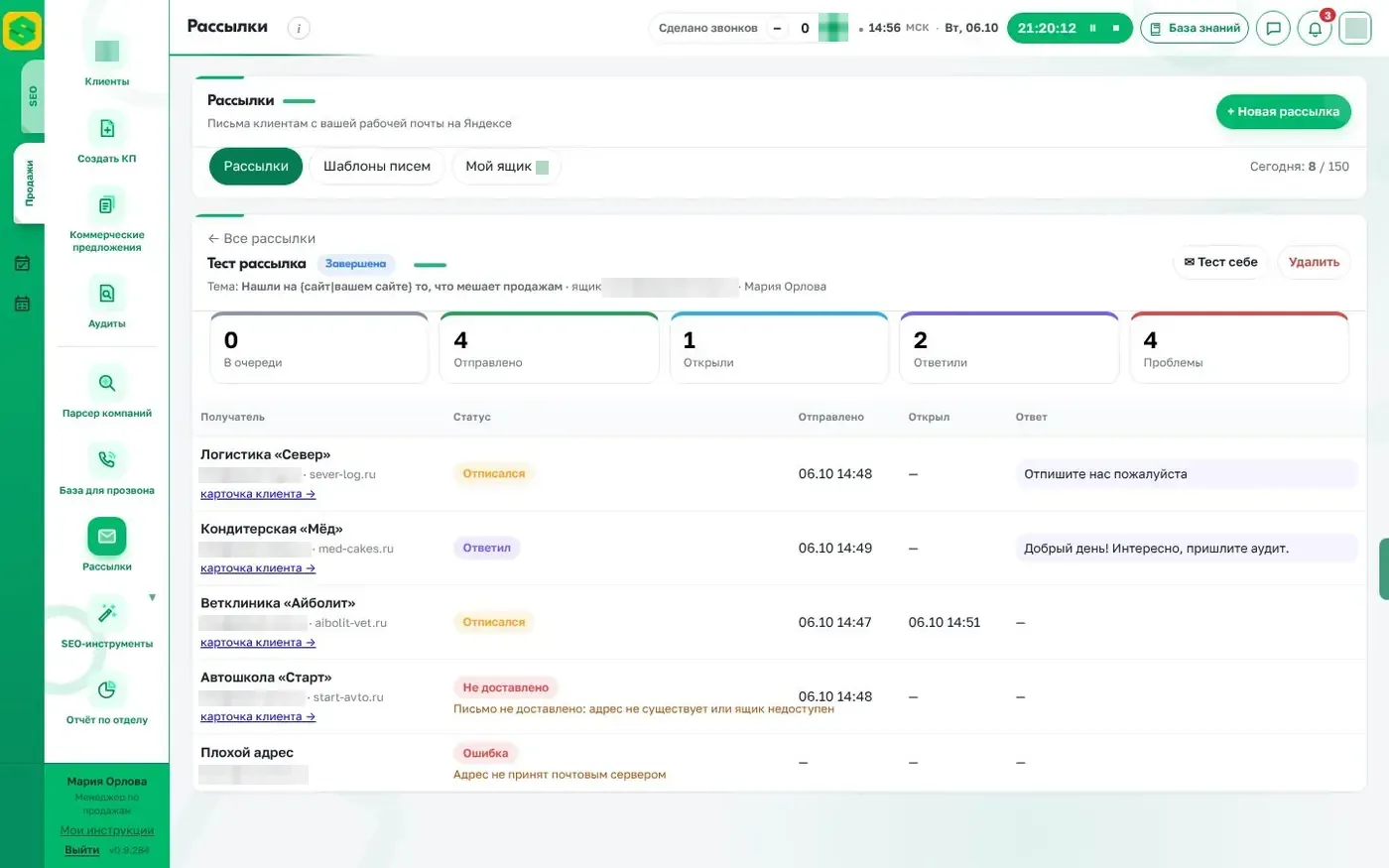This screenshot has height=868, width=1389.
Task: Go back via Все рассылки link
Action: (x=262, y=238)
